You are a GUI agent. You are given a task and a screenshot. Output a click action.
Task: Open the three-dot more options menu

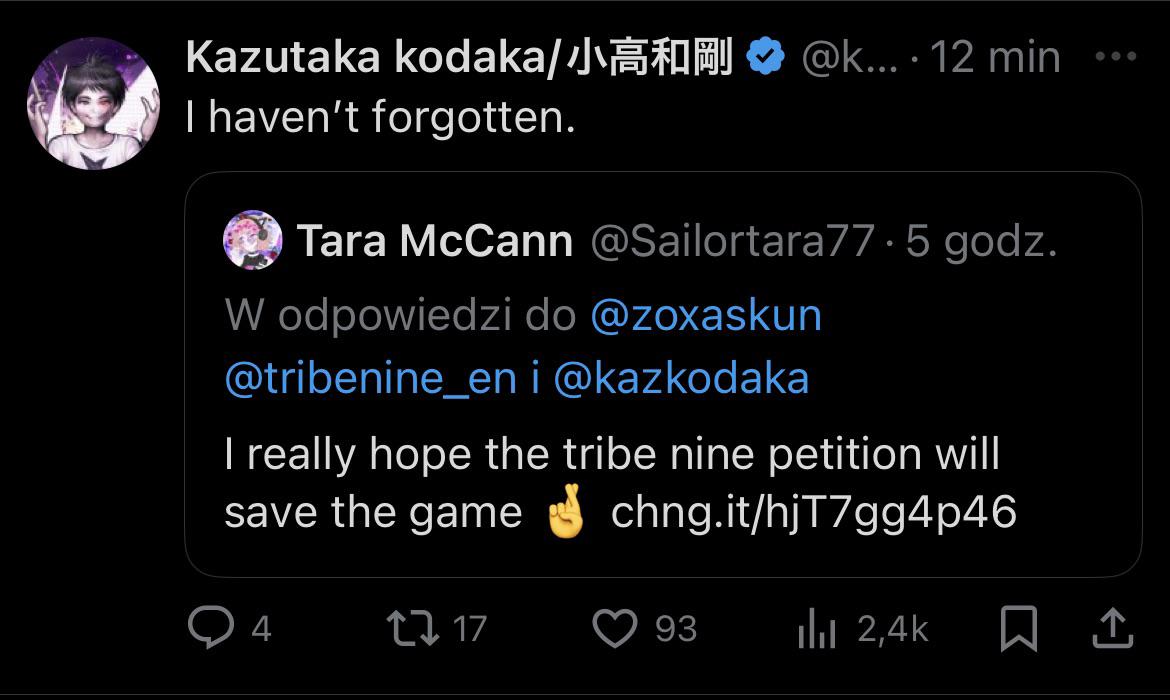click(1116, 57)
